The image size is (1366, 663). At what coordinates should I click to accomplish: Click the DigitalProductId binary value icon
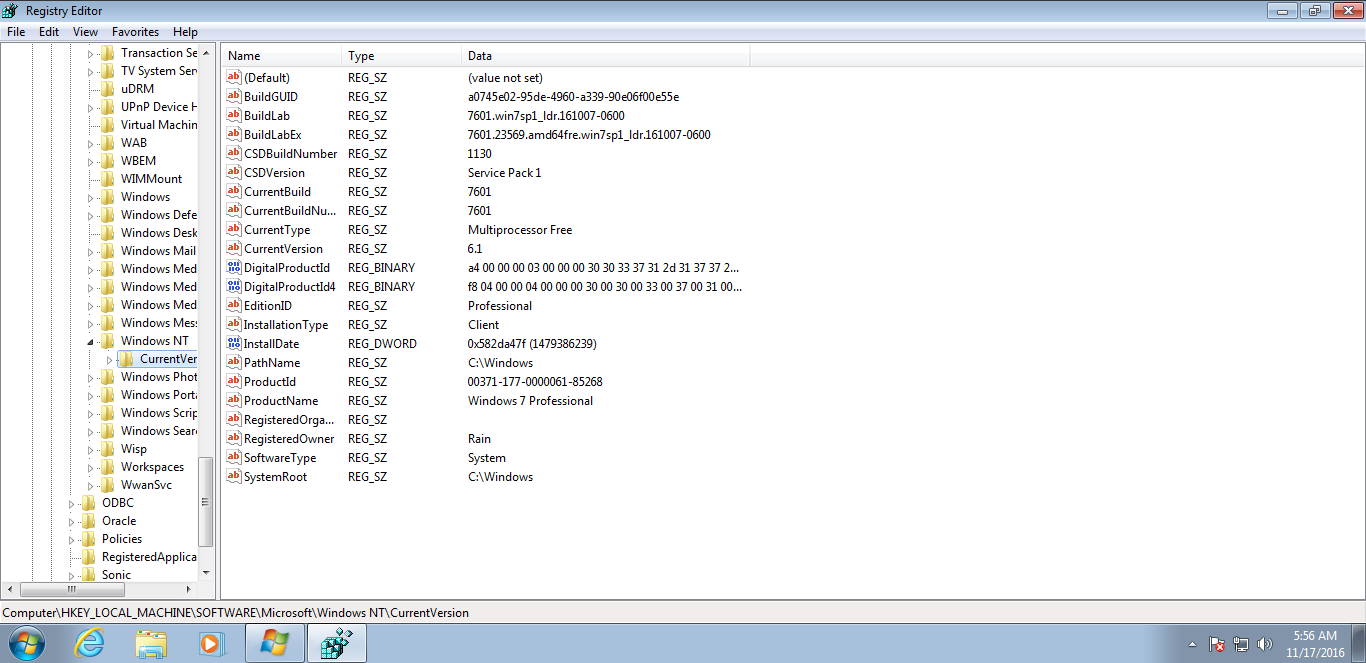[234, 268]
